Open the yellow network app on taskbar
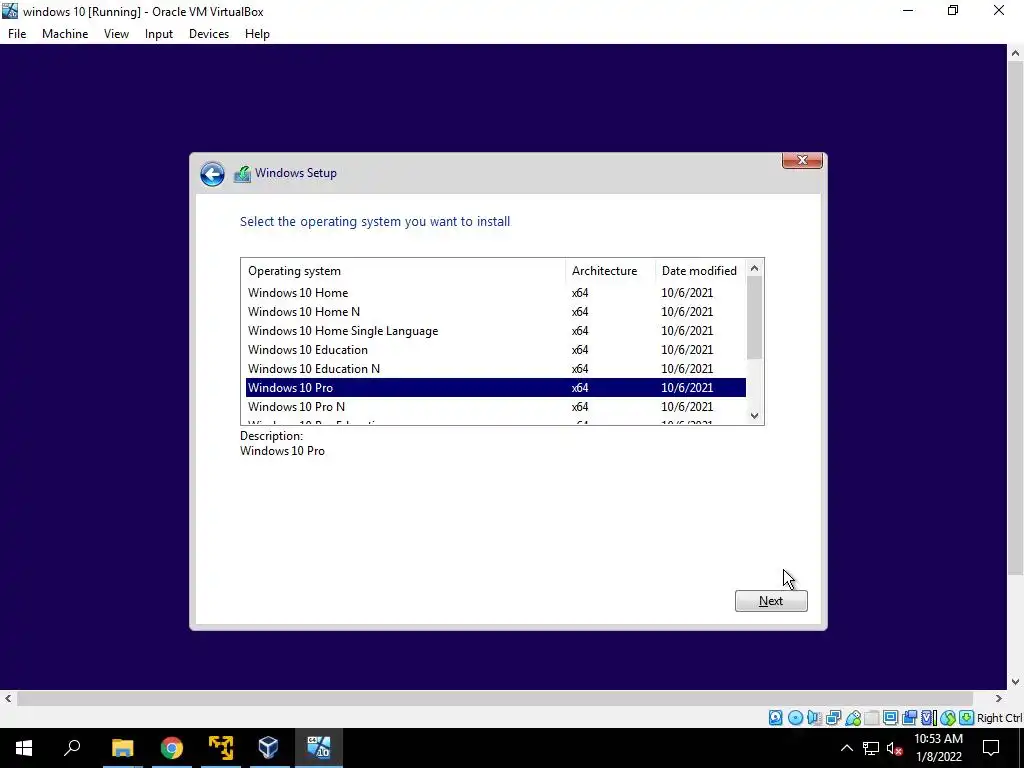This screenshot has height=768, width=1024. pos(221,747)
